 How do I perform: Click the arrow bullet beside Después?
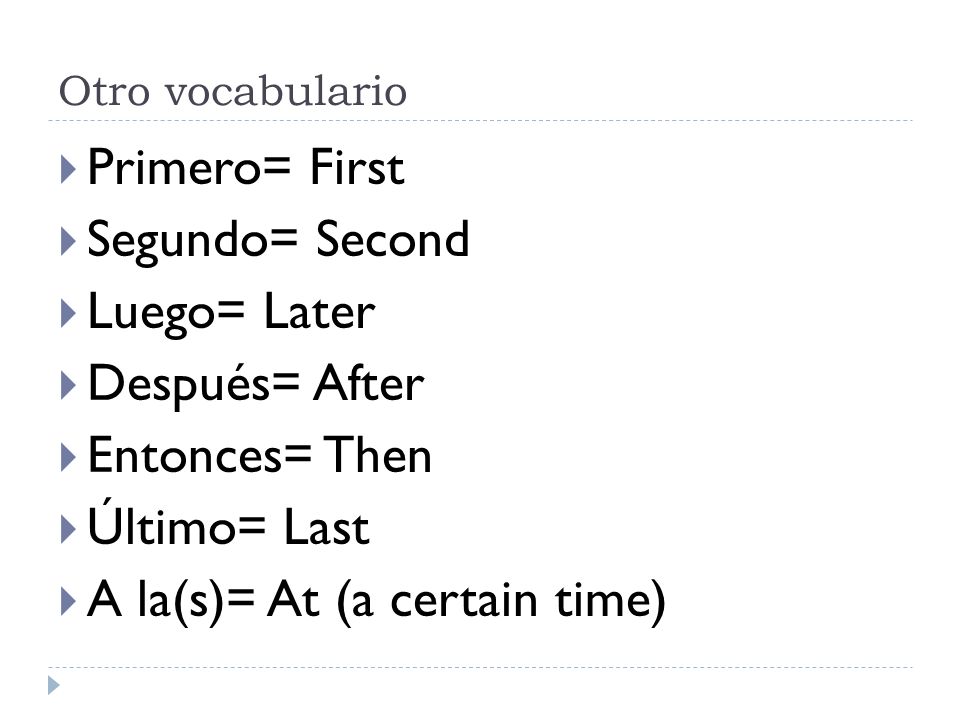[68, 386]
